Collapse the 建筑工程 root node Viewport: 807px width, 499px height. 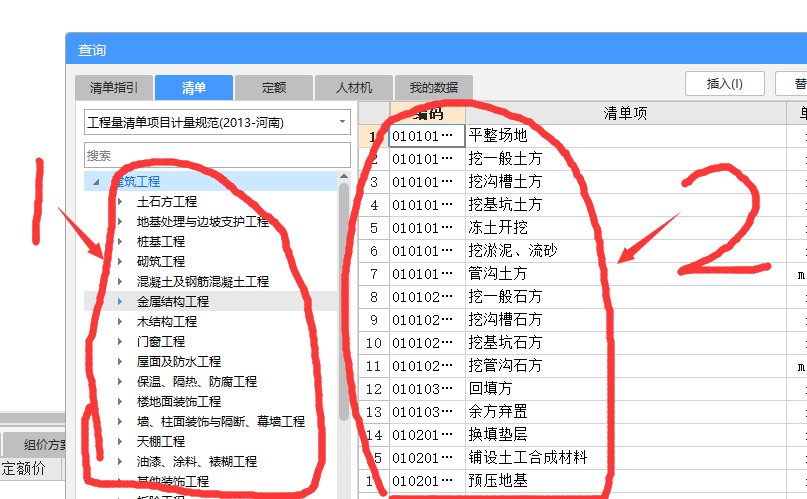[x=96, y=182]
